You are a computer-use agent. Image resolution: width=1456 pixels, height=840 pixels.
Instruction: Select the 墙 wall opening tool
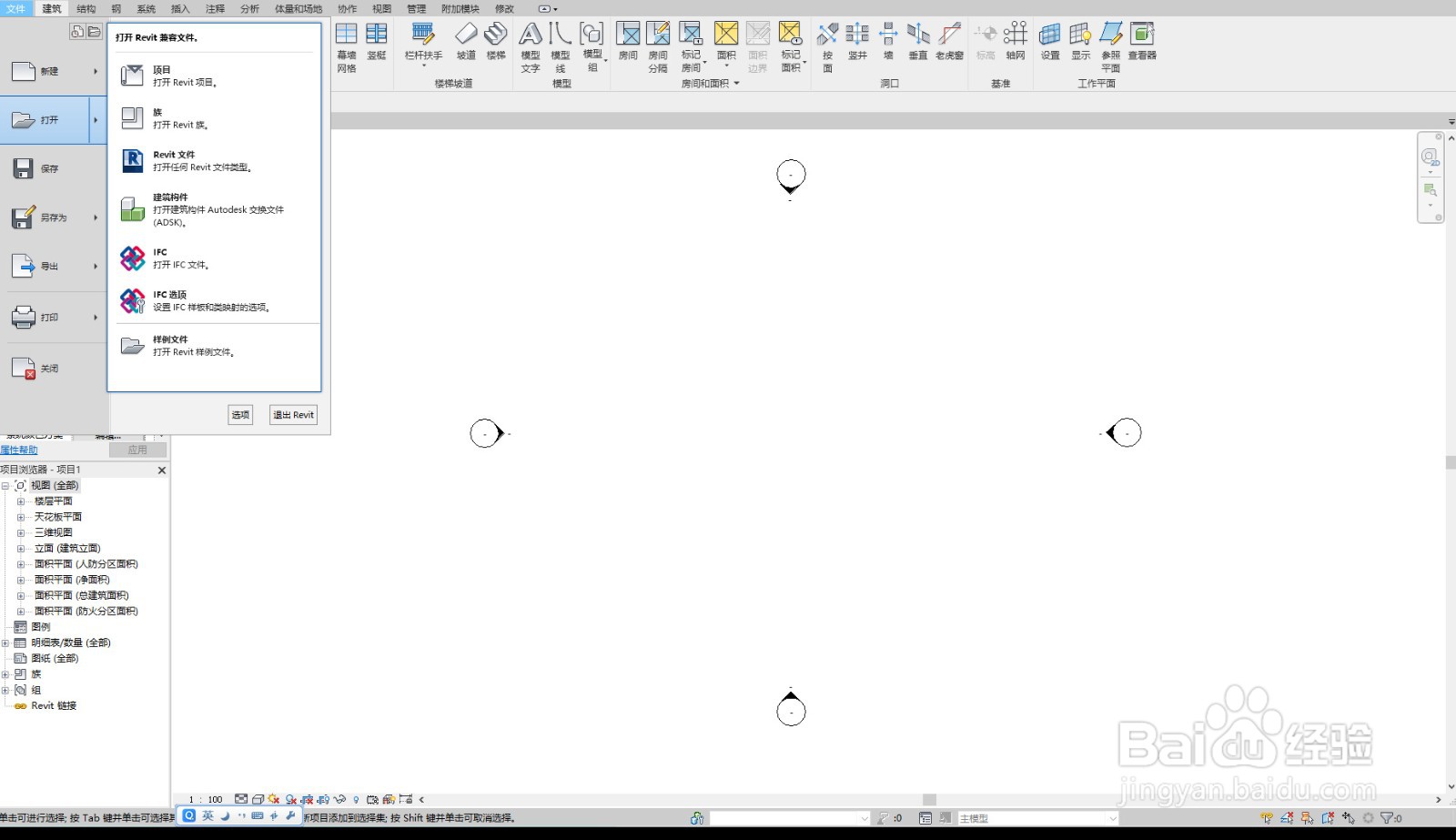(x=888, y=42)
